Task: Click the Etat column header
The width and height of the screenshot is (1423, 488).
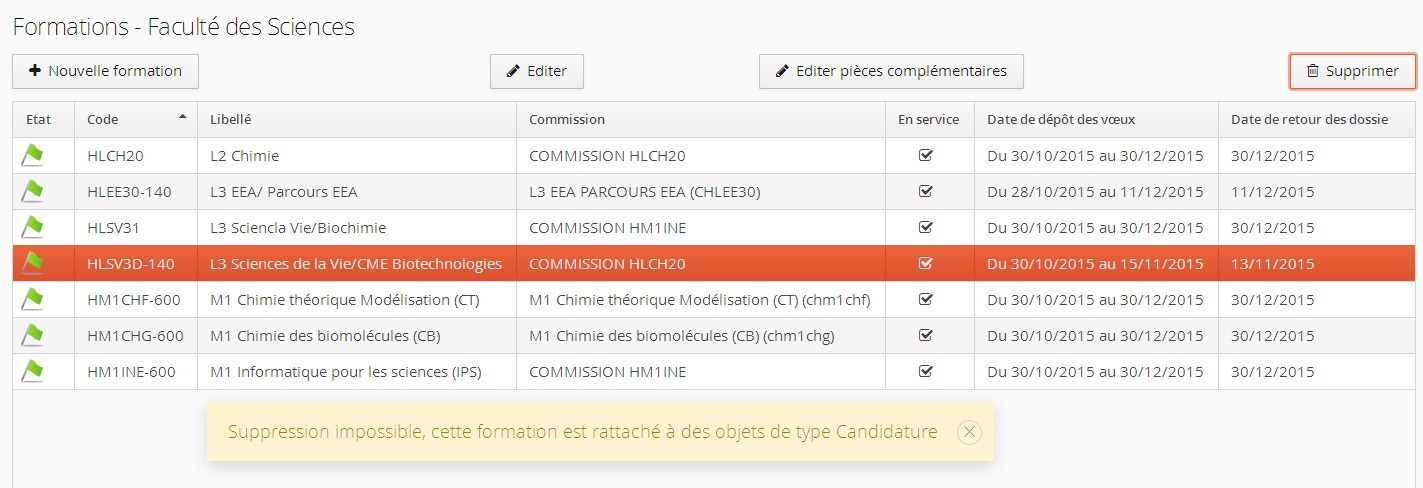Action: pos(39,119)
